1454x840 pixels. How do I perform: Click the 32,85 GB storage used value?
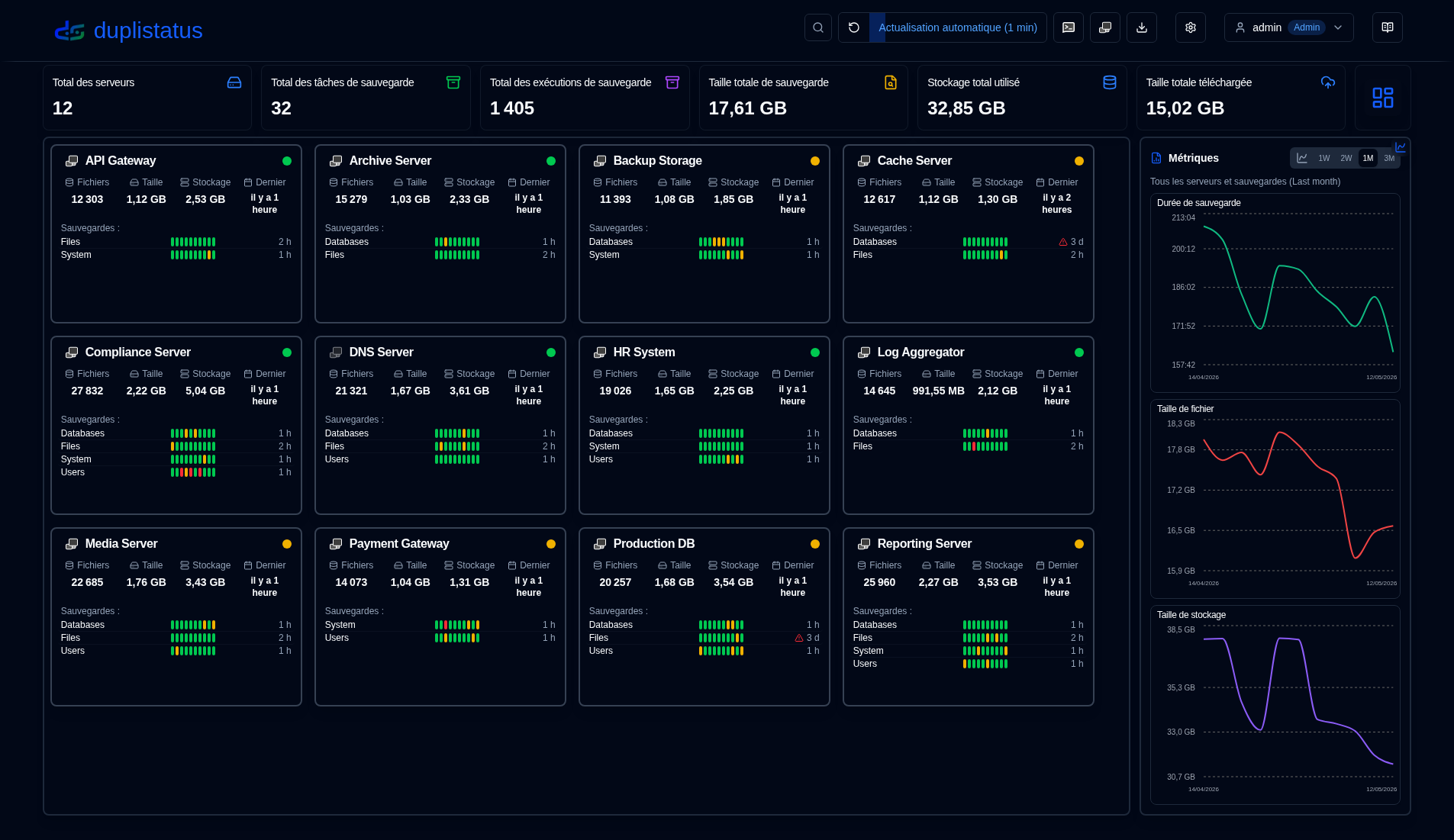966,108
